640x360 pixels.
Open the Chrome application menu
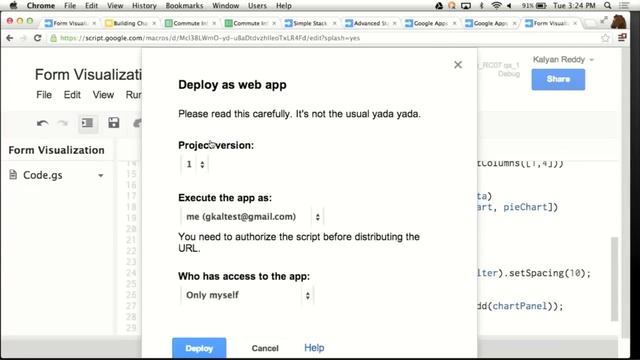point(40,6)
